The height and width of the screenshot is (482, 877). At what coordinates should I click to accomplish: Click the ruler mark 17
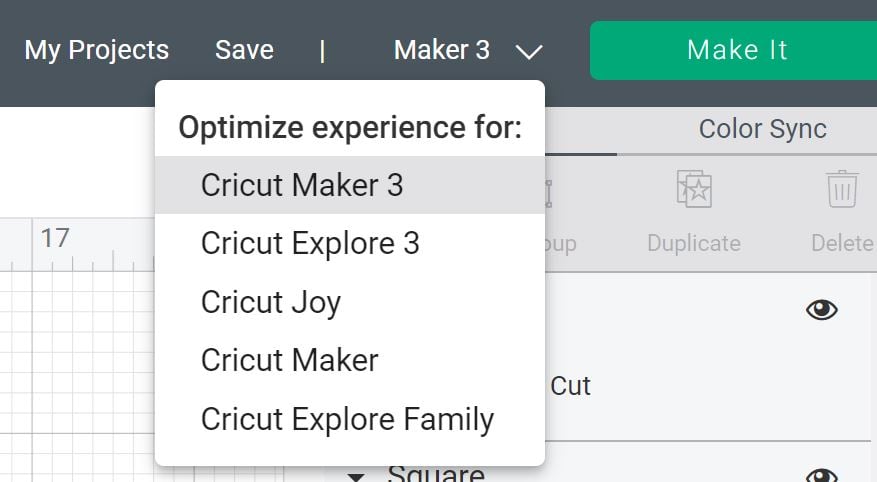[x=55, y=238]
